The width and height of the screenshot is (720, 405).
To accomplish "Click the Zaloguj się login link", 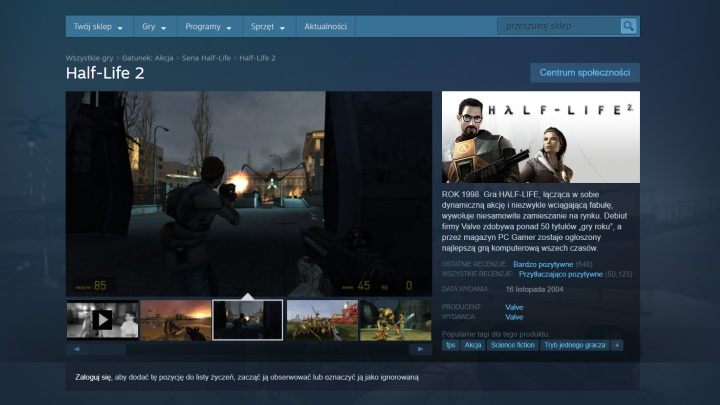I will 93,377.
